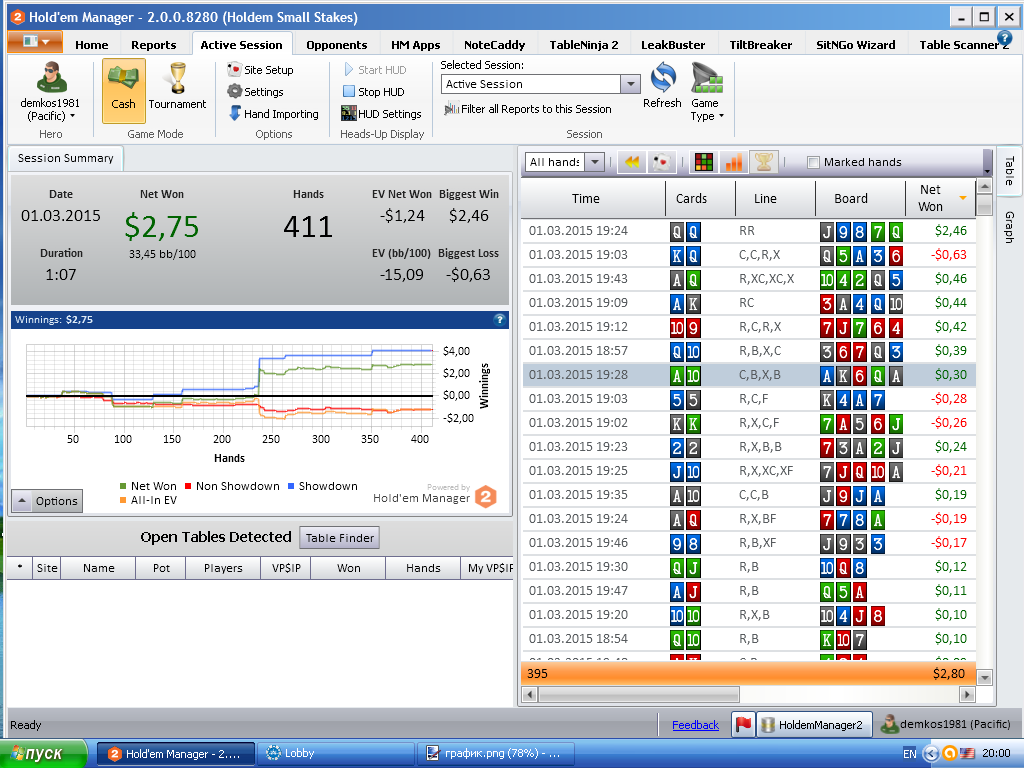Select Cash game mode
Screen dimensions: 1024x768
coord(123,91)
